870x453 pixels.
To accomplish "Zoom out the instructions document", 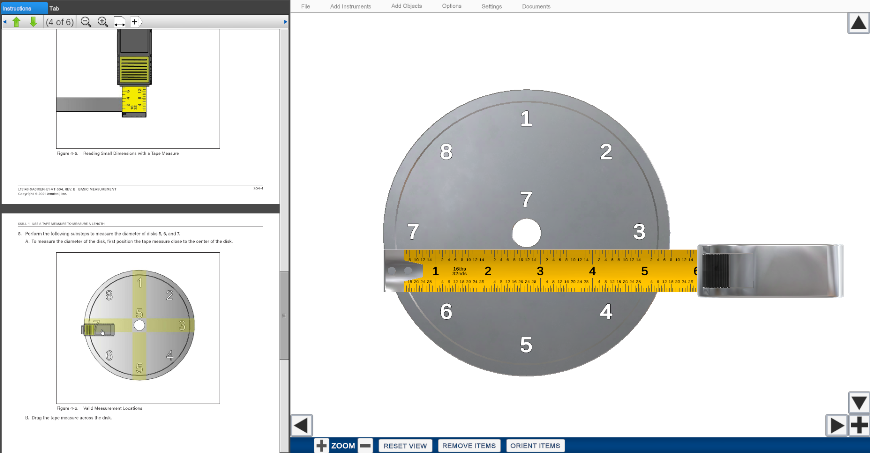I will point(86,22).
